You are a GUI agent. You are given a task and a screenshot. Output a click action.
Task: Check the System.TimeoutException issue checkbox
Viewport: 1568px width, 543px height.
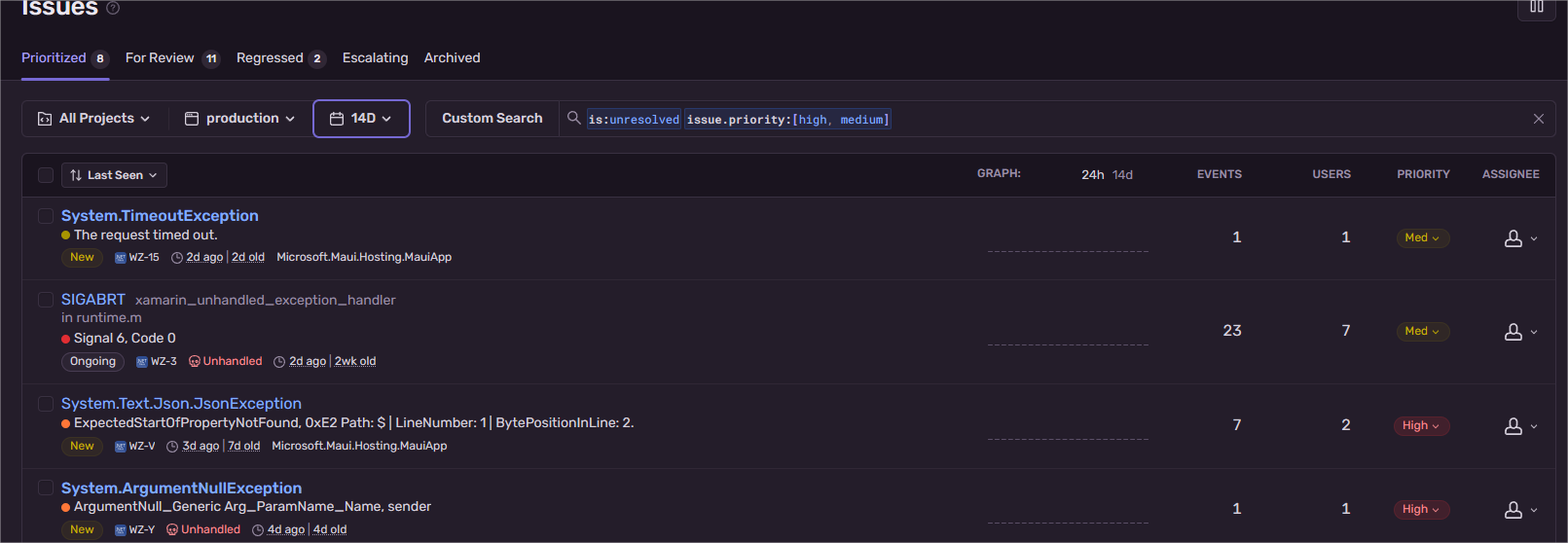(x=46, y=215)
